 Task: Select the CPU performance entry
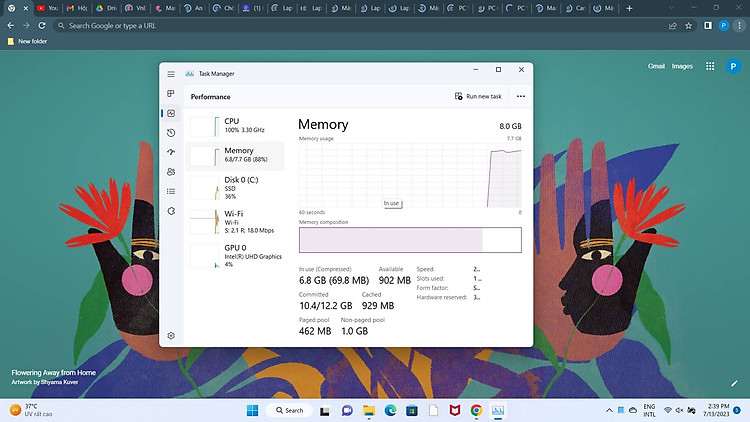point(235,126)
